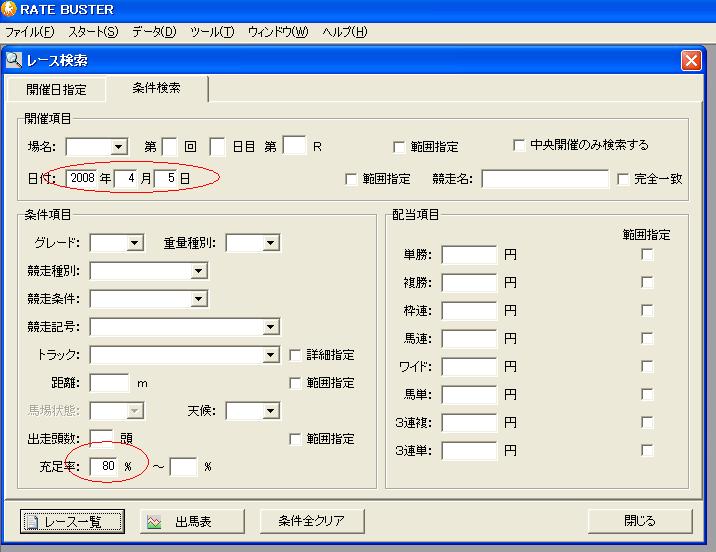The image size is (716, 552).
Task: Enable range checkbox for 3連複
Action: pyautogui.click(x=647, y=422)
